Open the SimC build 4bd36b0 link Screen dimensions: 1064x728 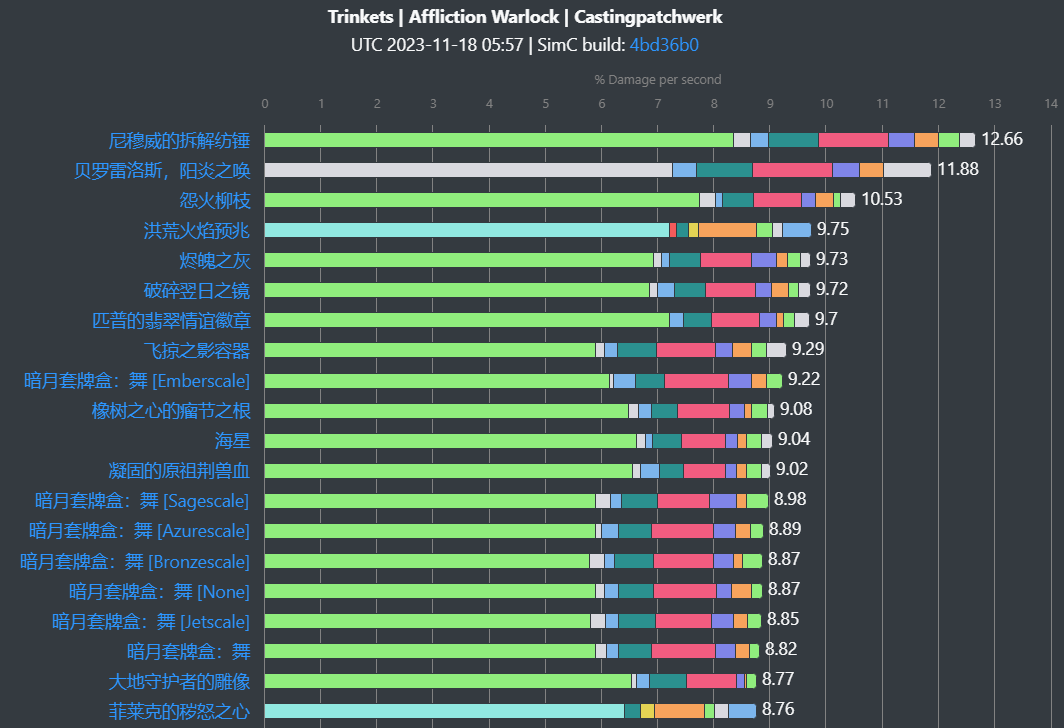coord(664,45)
